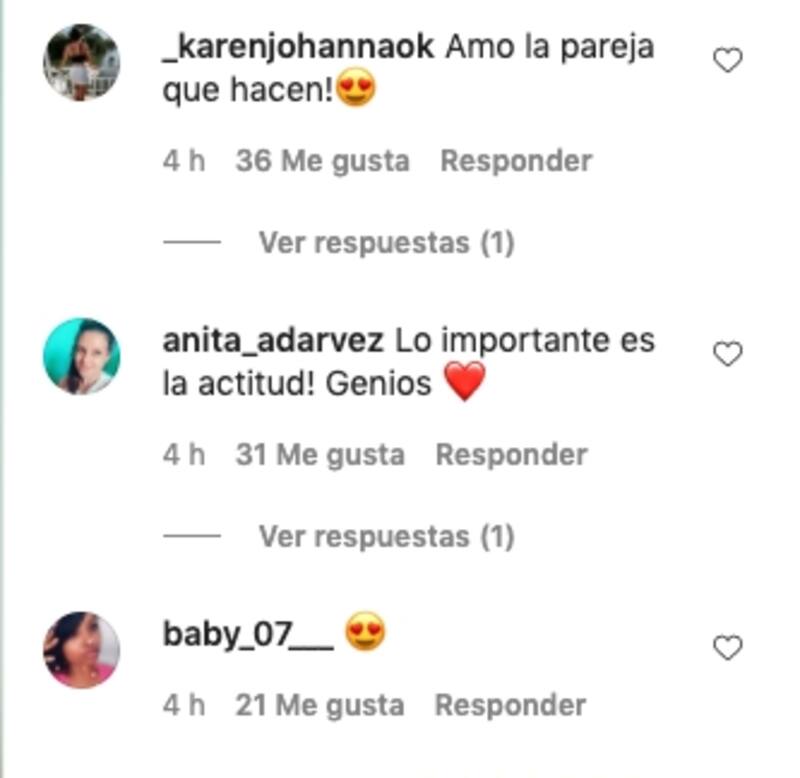View who liked: 31 Me gusta
800x778 pixels.
point(320,455)
